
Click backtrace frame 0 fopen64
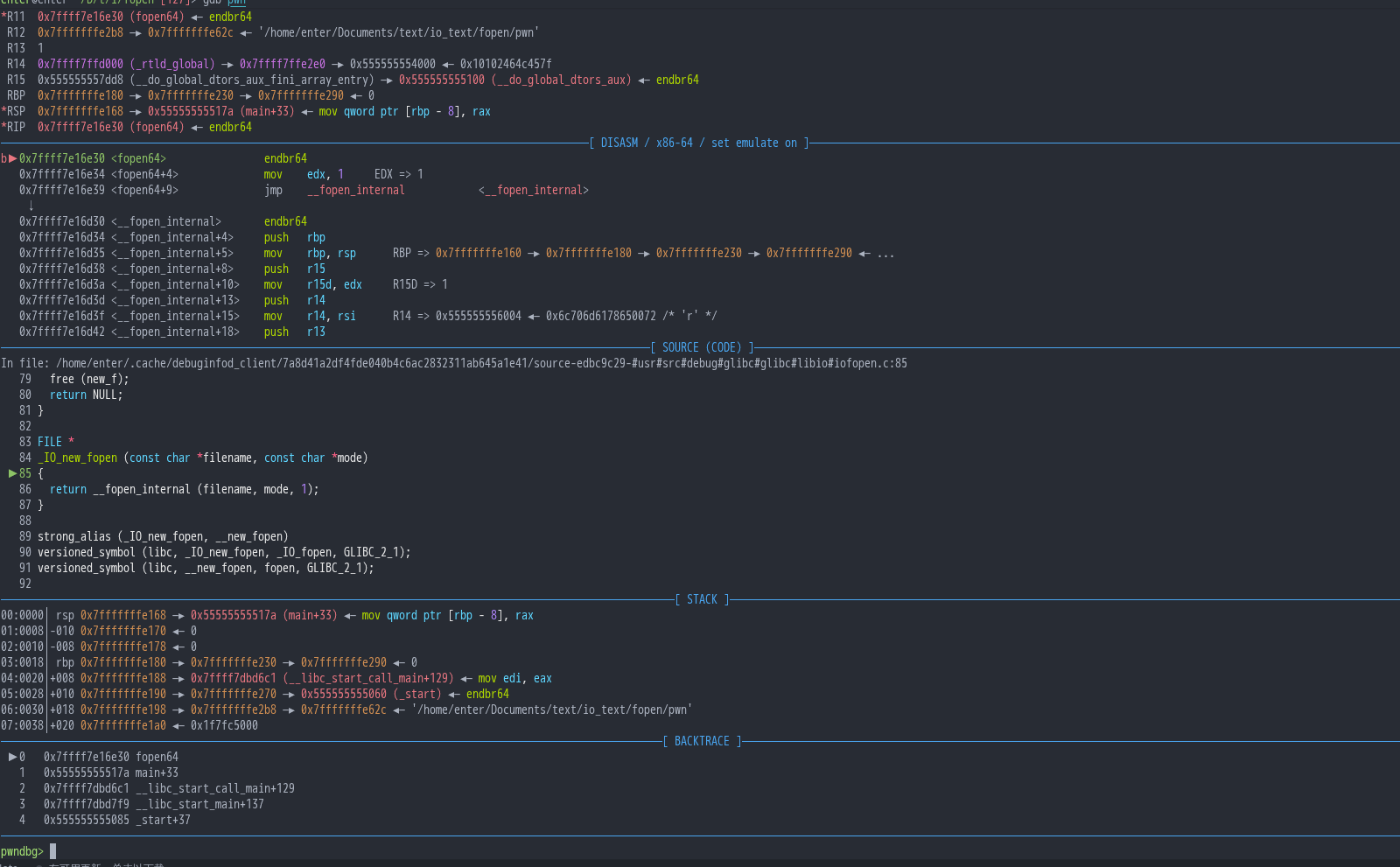tap(111, 757)
